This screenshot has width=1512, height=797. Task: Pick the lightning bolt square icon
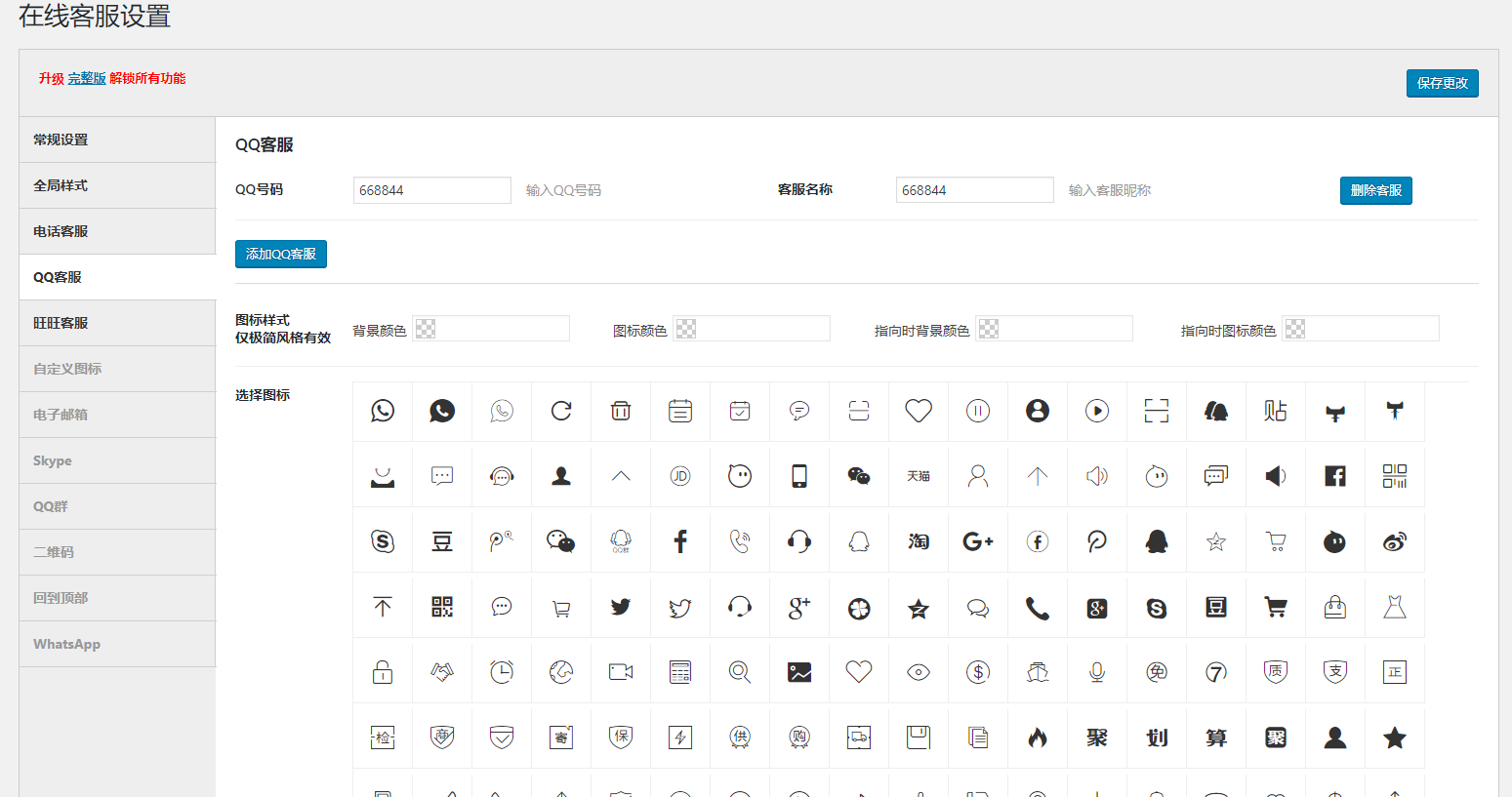(680, 737)
